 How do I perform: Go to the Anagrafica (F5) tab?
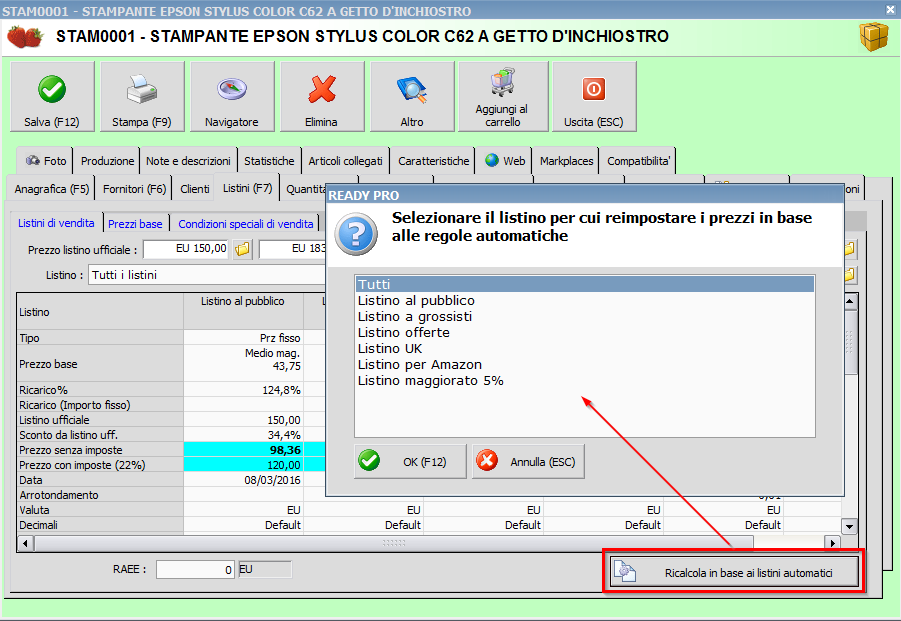[51, 189]
